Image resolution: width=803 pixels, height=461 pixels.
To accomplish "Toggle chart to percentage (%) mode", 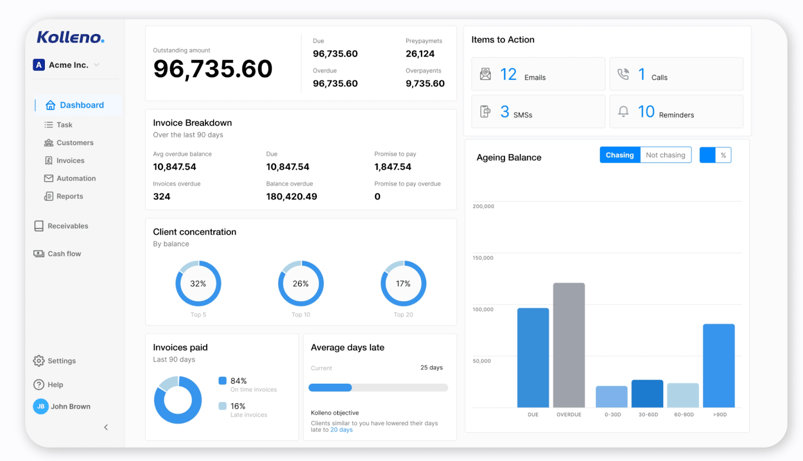I will (x=723, y=155).
